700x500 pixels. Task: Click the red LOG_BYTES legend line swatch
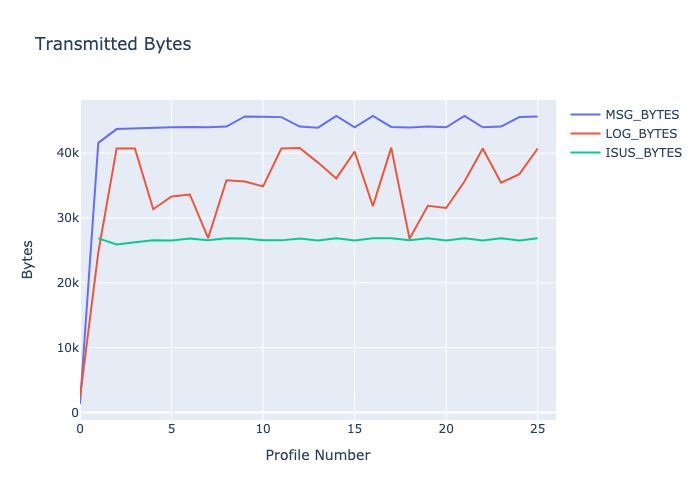(585, 133)
